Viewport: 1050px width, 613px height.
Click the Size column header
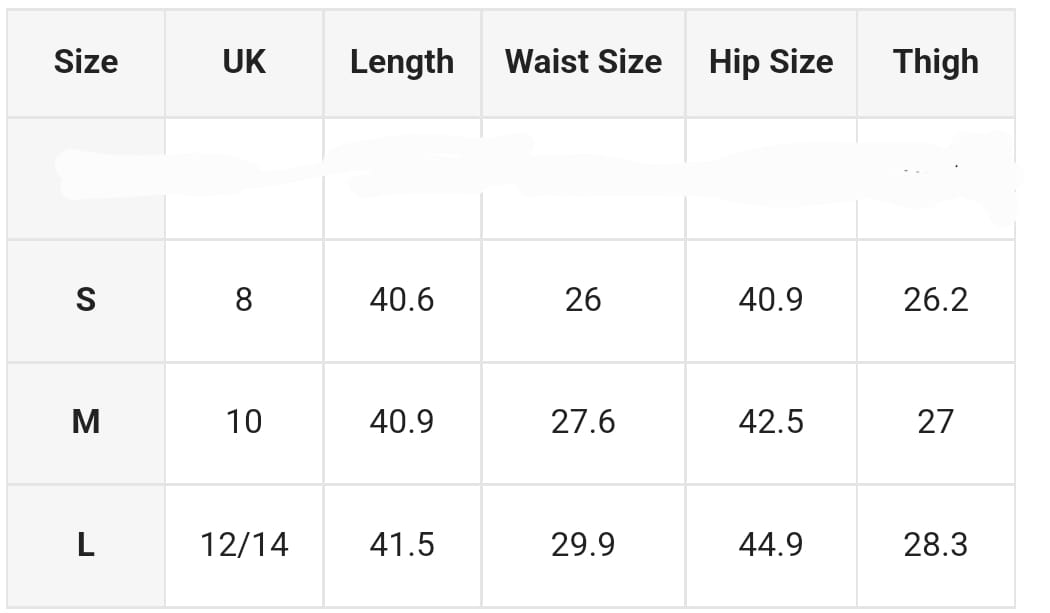(x=86, y=62)
